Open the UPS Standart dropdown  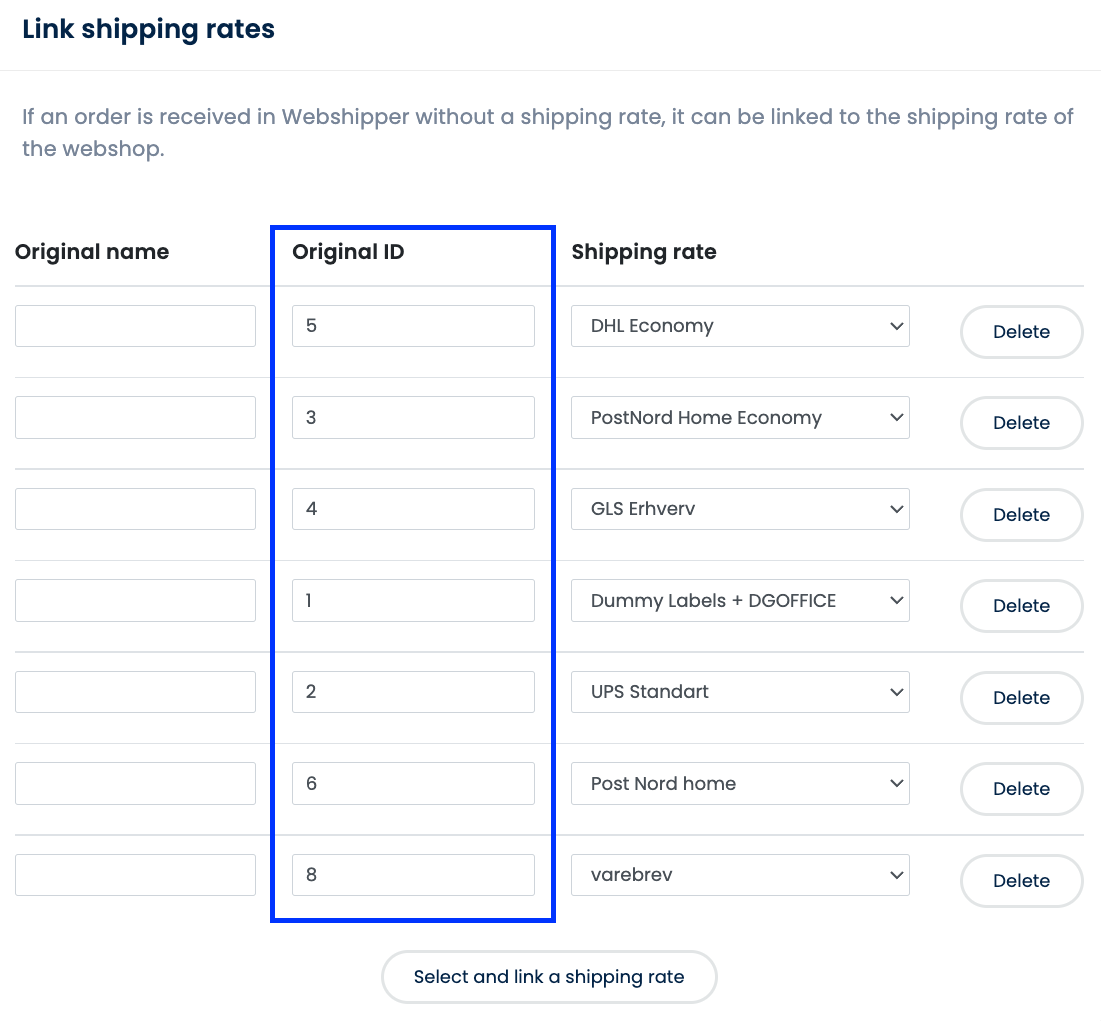coord(740,692)
